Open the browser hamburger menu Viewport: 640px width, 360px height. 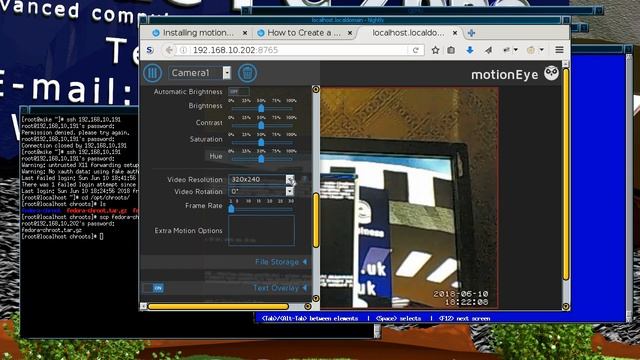[x=559, y=50]
